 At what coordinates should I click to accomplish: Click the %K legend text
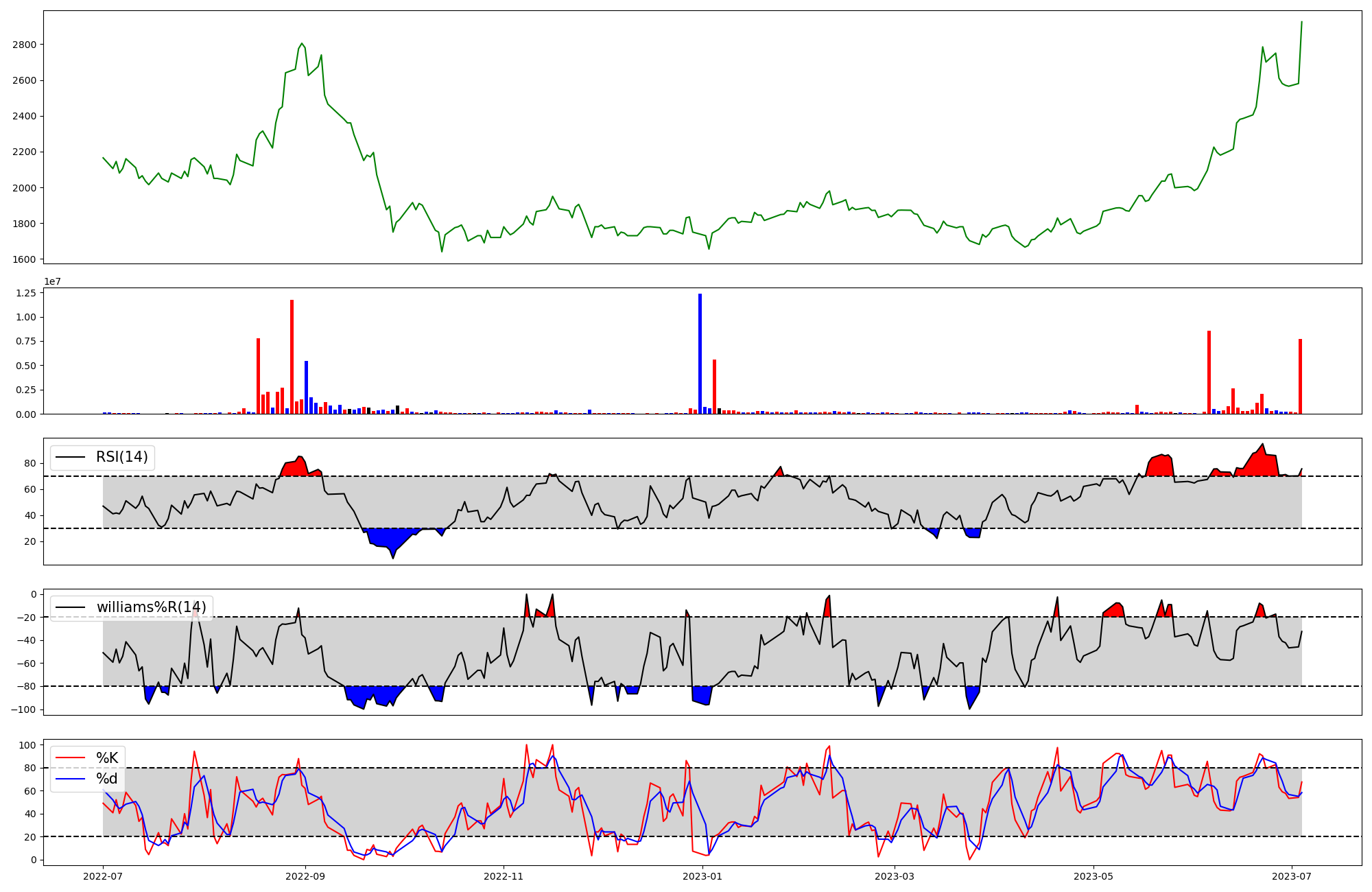tap(107, 758)
